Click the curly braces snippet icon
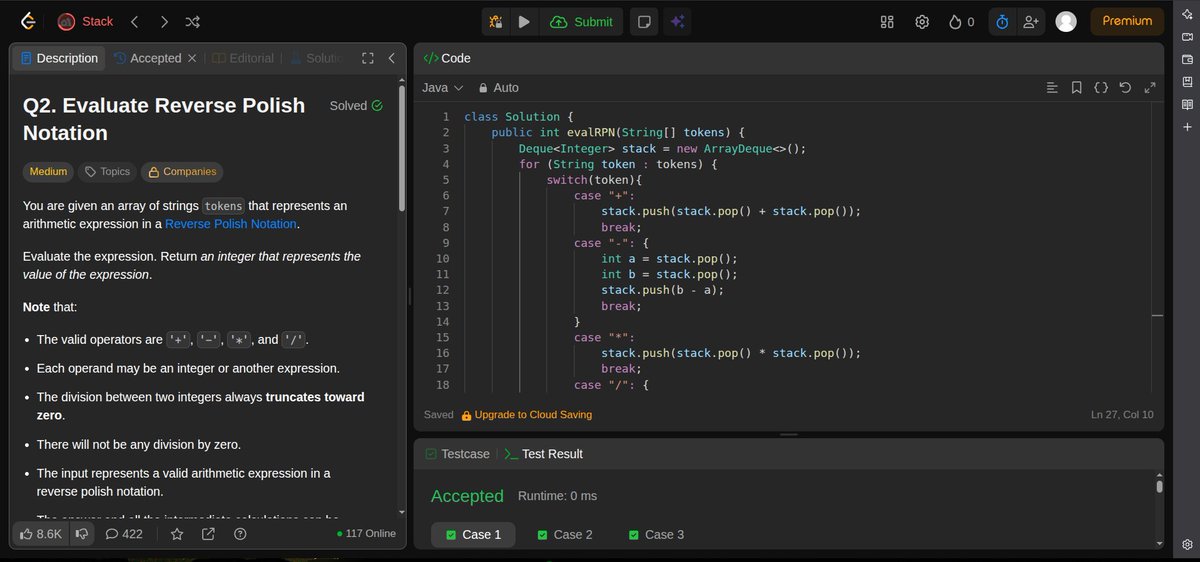This screenshot has width=1200, height=562. [1101, 88]
